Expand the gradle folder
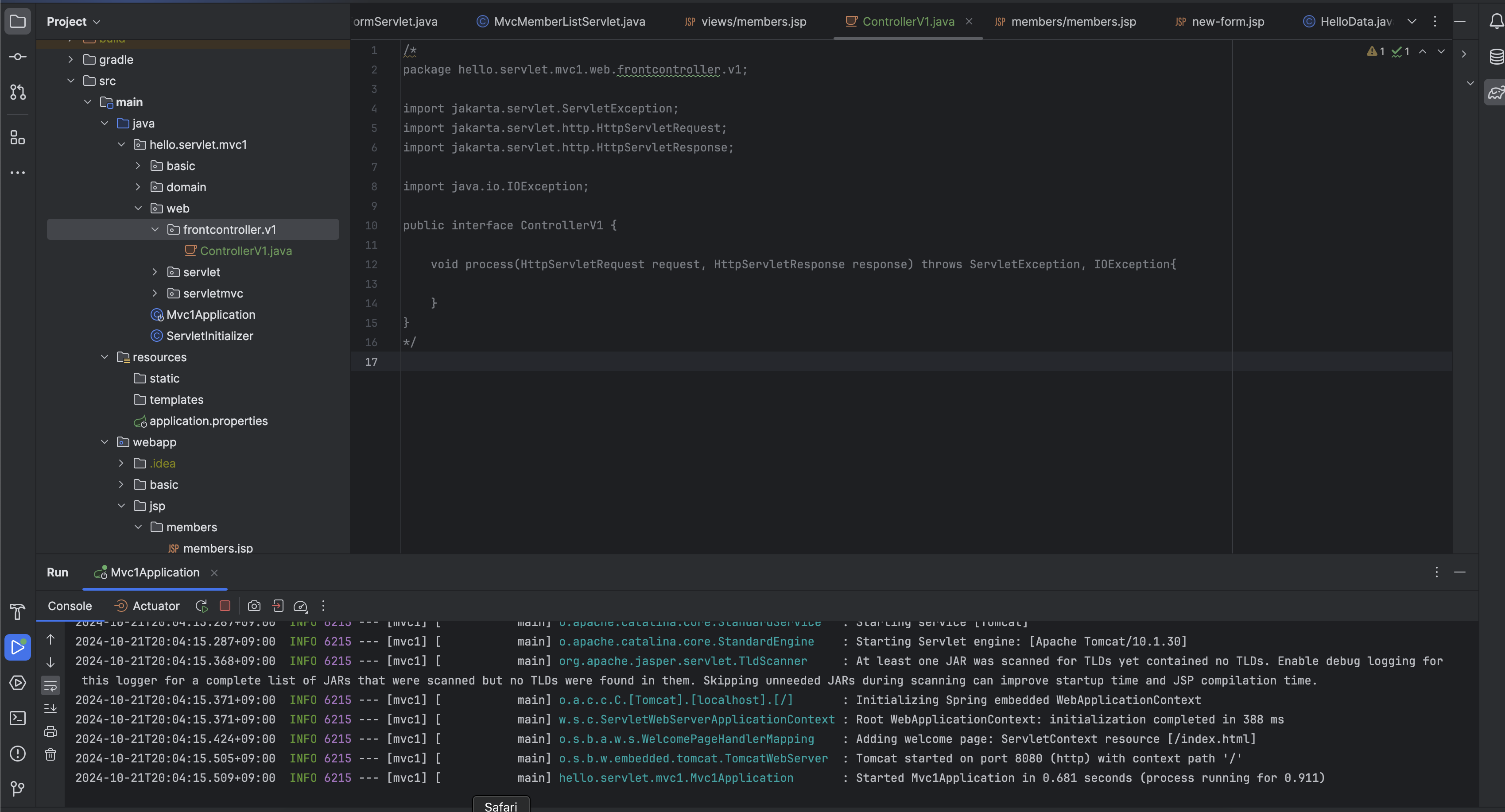This screenshot has width=1505, height=812. pos(70,60)
